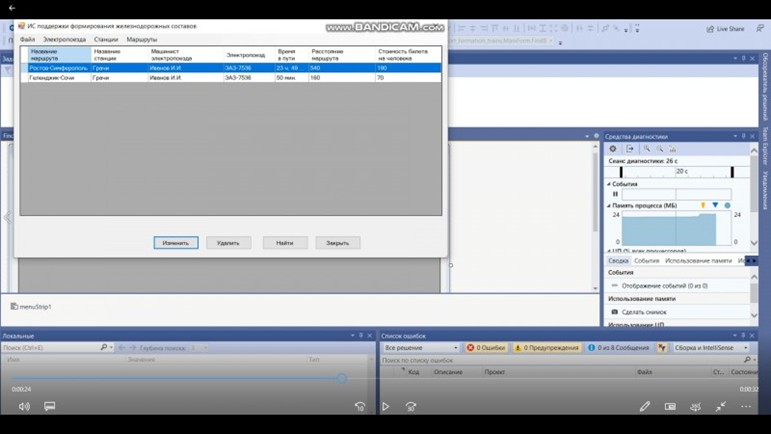
Task: Skip back 10 seconds
Action: pos(360,406)
